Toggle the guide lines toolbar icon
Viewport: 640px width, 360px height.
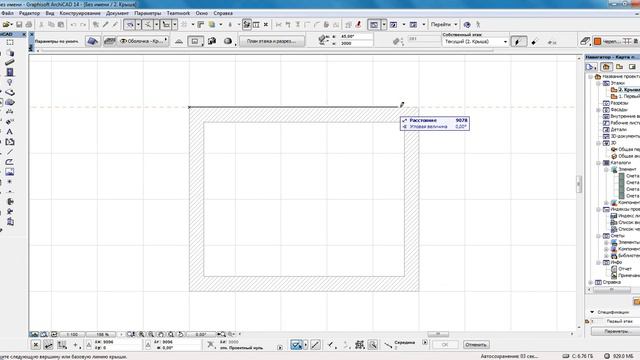pos(129,25)
